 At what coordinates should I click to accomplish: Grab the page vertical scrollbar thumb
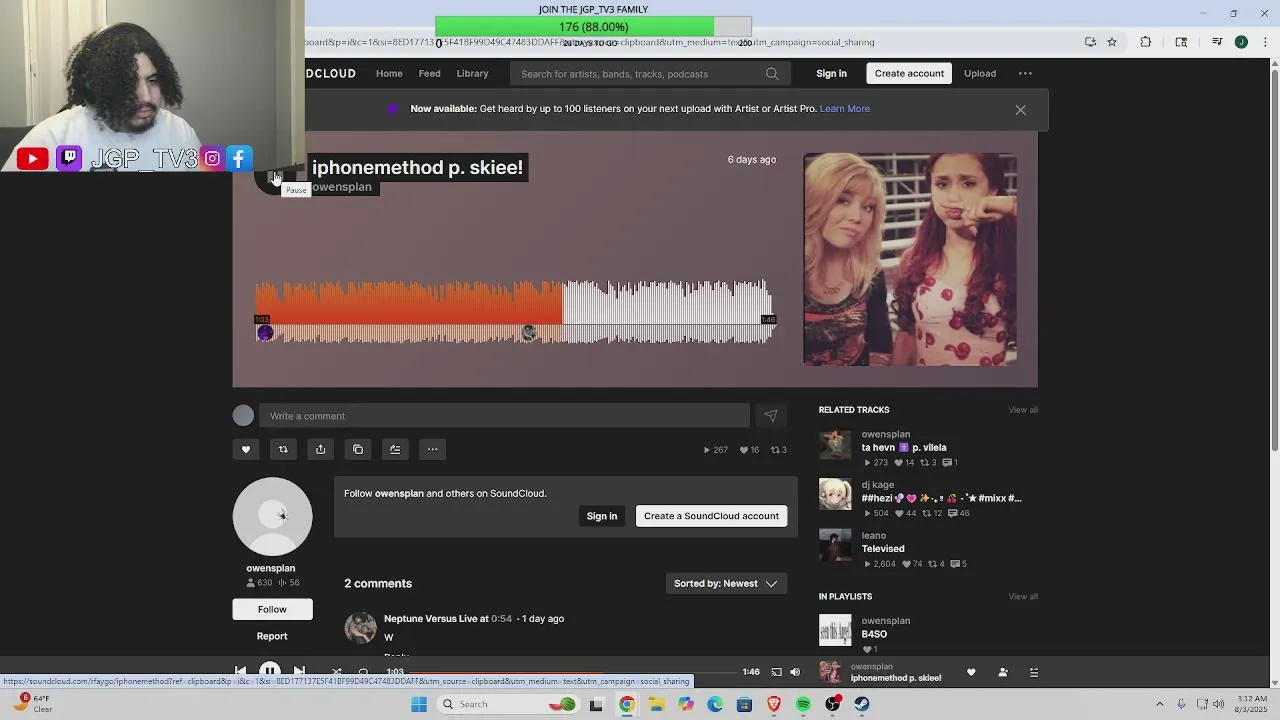[x=1274, y=260]
